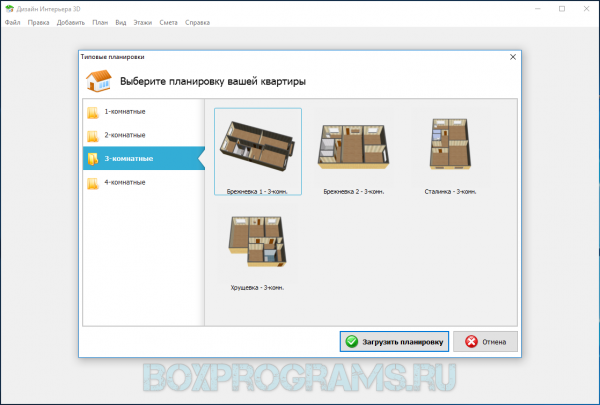
Task: Select the 4-комнатные category
Action: click(144, 182)
